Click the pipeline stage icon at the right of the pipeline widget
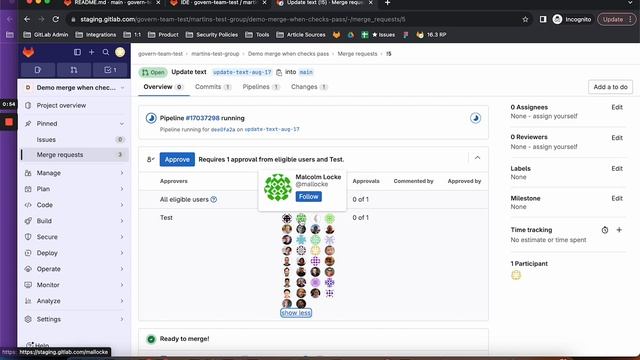640x360 pixels. tap(475, 118)
